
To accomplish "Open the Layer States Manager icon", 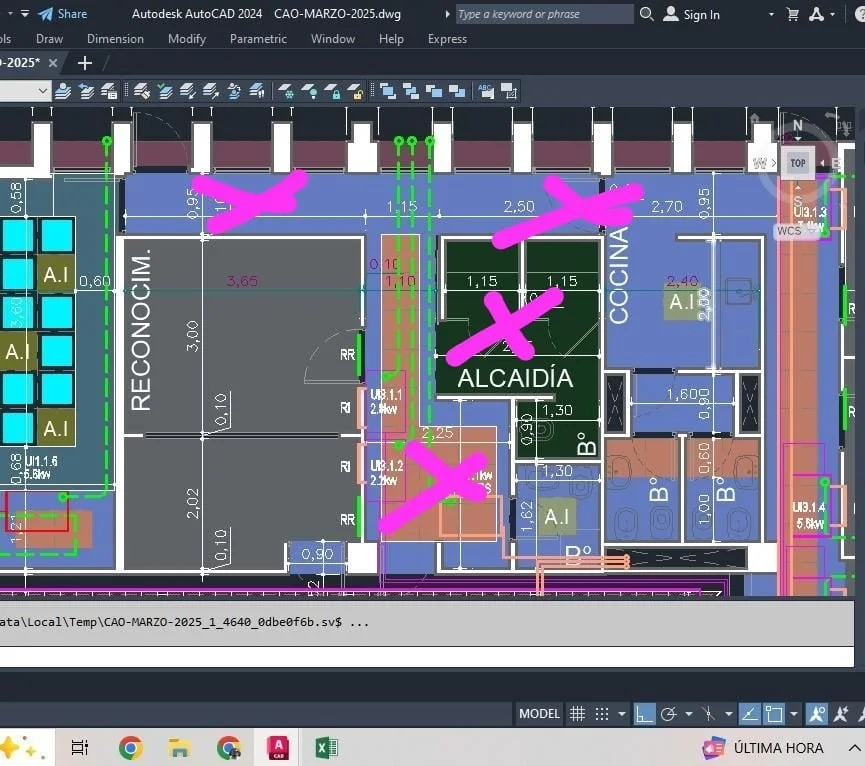I will tap(109, 91).
